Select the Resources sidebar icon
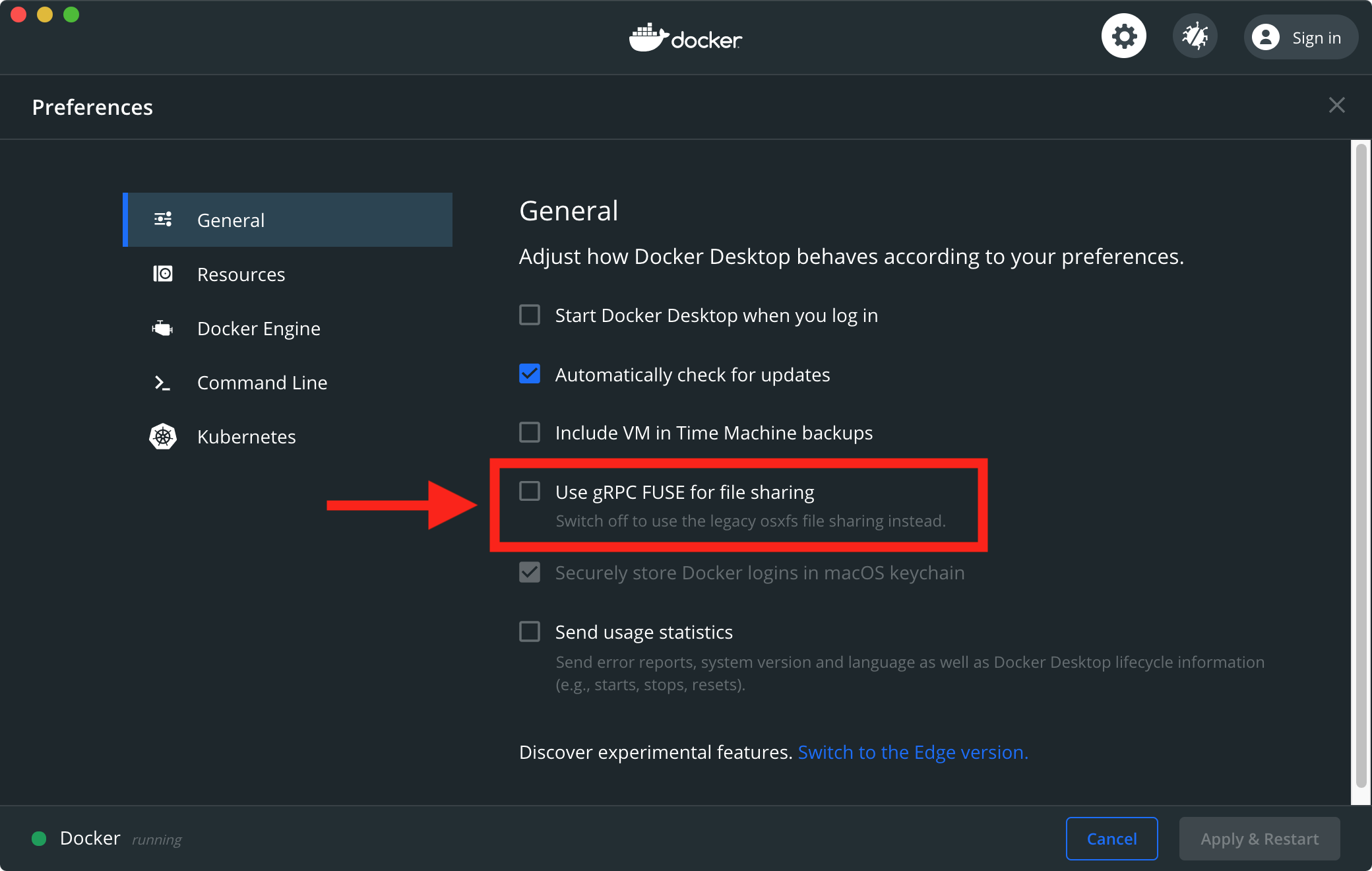The image size is (1372, 871). (x=164, y=273)
